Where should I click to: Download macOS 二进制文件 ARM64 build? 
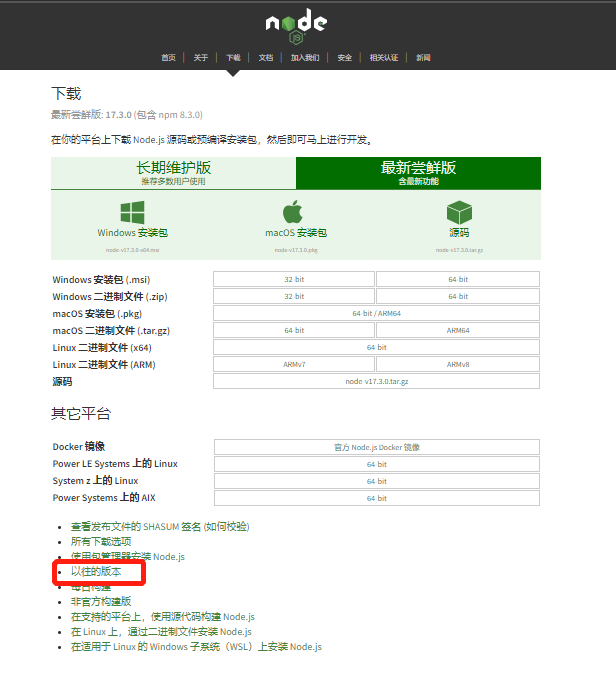(x=458, y=330)
